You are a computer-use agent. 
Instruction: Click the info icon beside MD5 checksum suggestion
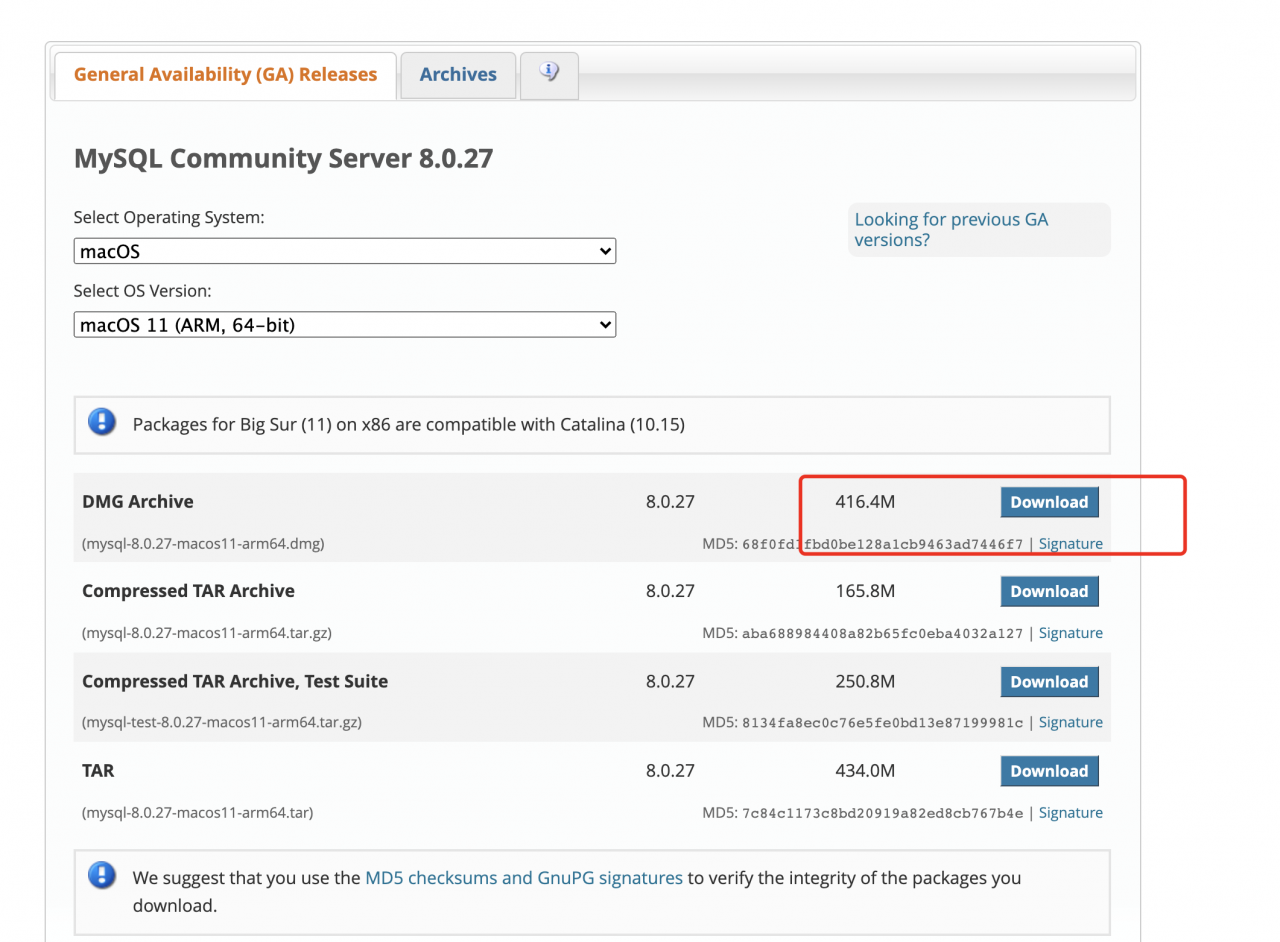pos(102,877)
